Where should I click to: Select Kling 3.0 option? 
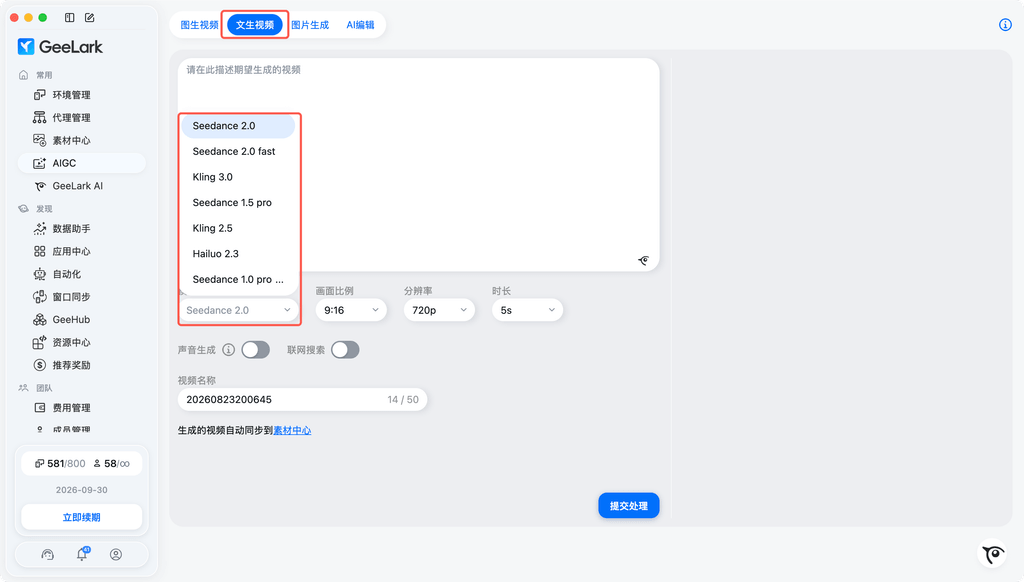[238, 177]
